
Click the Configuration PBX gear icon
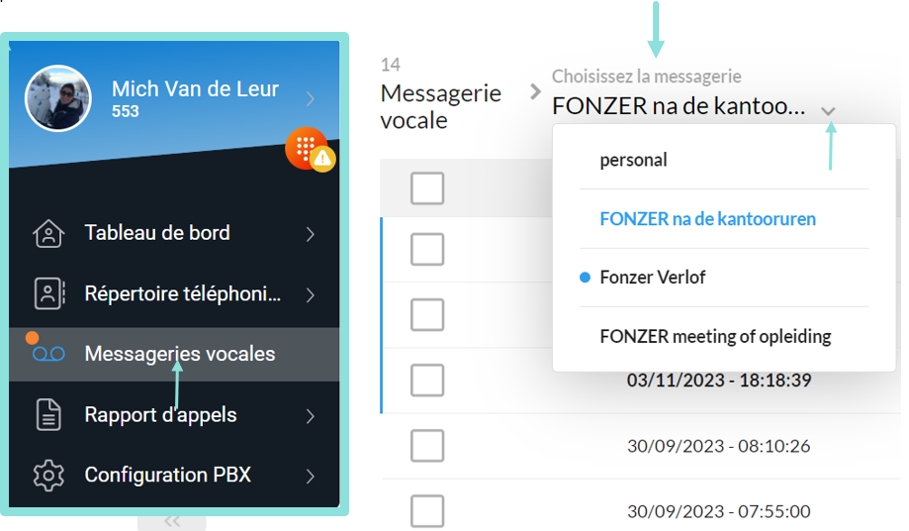[48, 475]
